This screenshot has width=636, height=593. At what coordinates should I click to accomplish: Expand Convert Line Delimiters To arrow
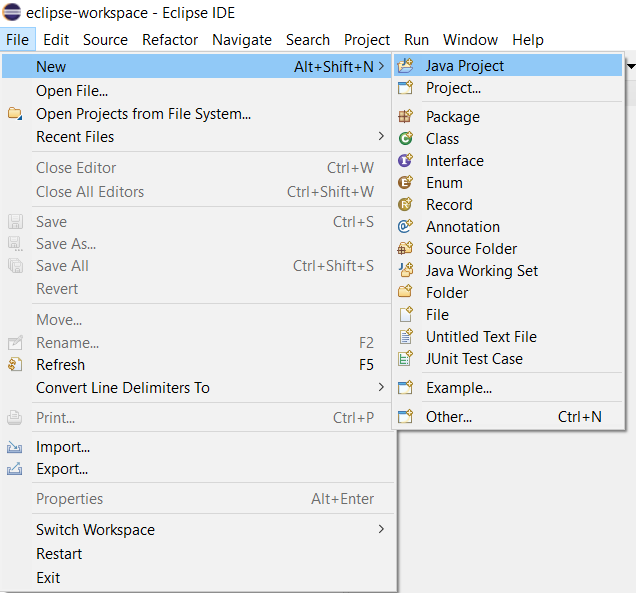(x=381, y=388)
